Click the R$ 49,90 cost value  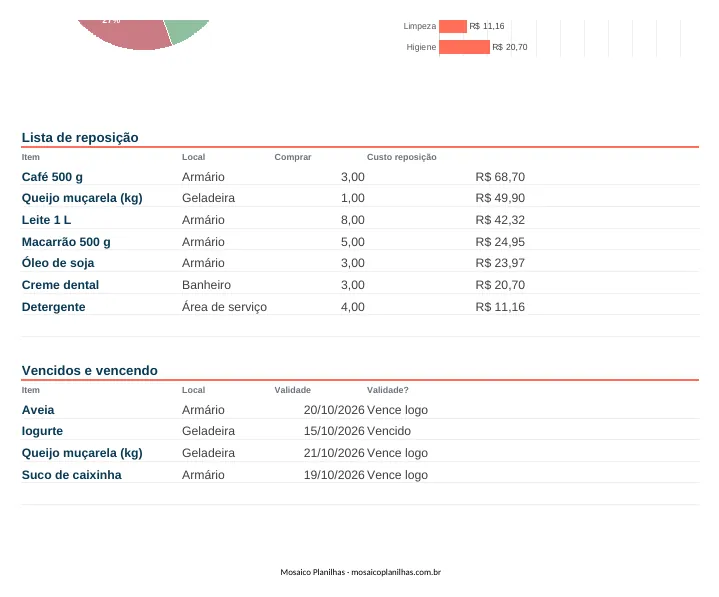pyautogui.click(x=500, y=198)
